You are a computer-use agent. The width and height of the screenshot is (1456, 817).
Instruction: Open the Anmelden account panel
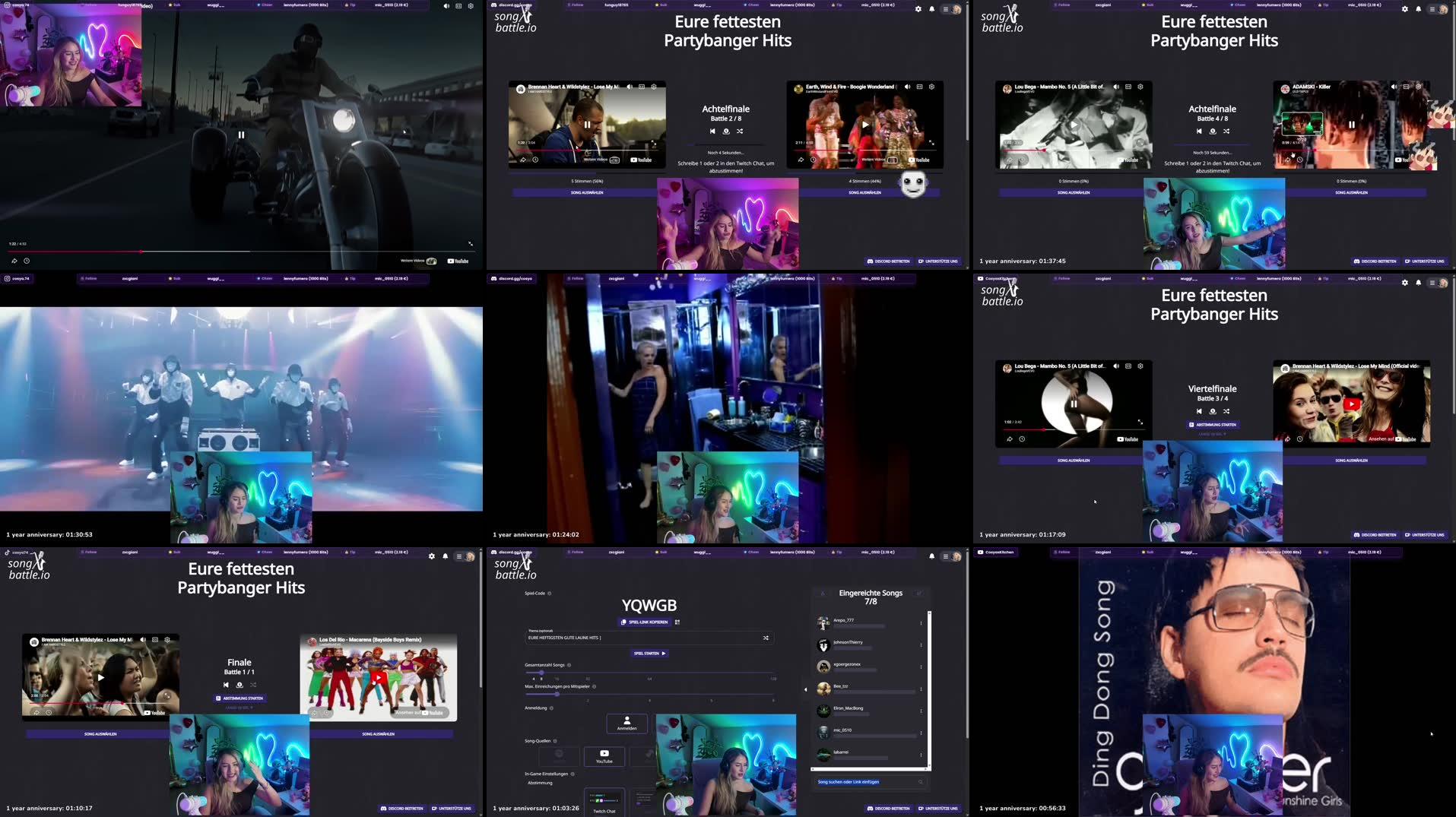coord(626,724)
